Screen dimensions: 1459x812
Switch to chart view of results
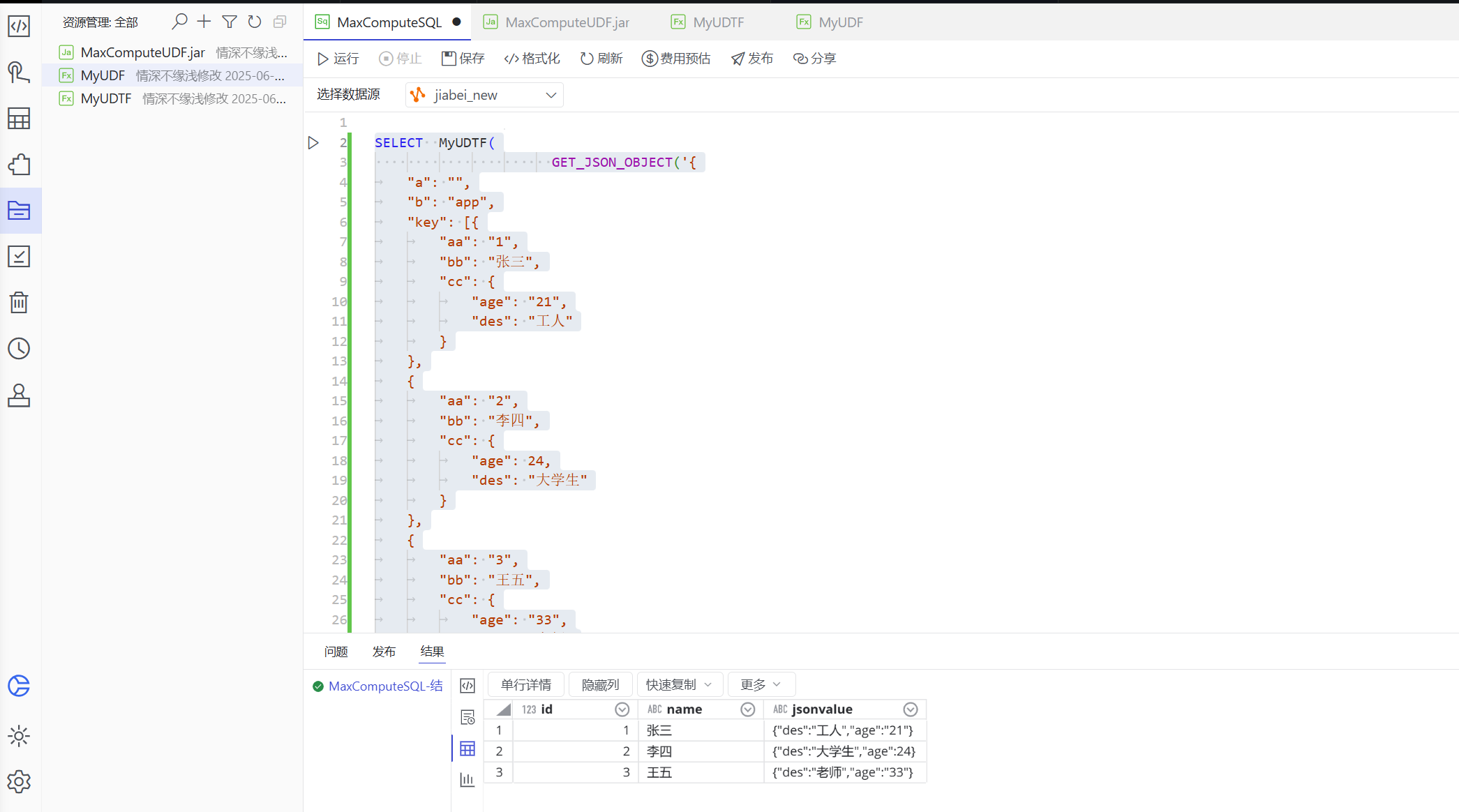pos(467,779)
